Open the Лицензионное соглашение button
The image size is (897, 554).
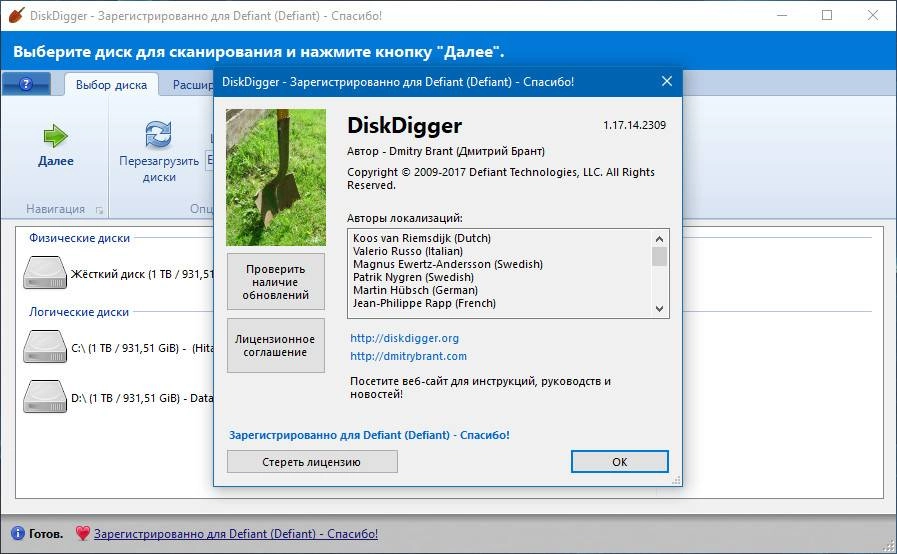tap(276, 346)
